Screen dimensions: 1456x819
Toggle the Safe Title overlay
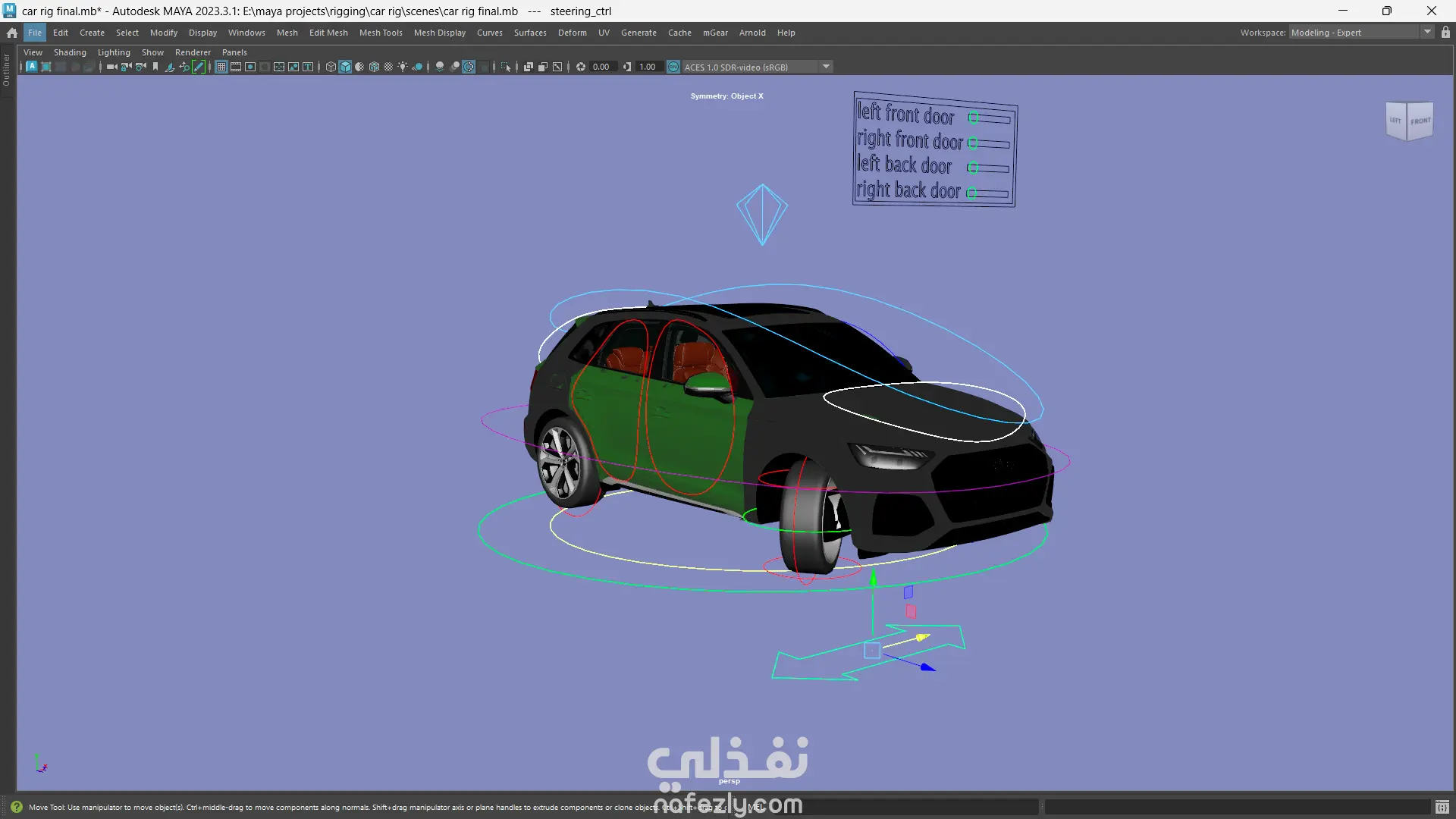[x=308, y=67]
